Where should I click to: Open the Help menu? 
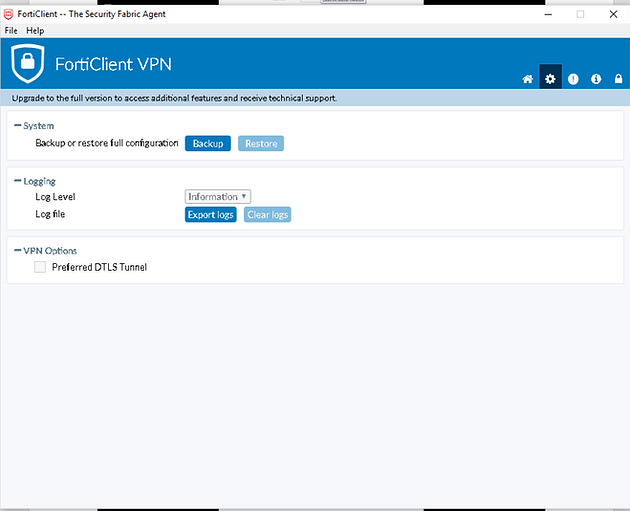35,31
